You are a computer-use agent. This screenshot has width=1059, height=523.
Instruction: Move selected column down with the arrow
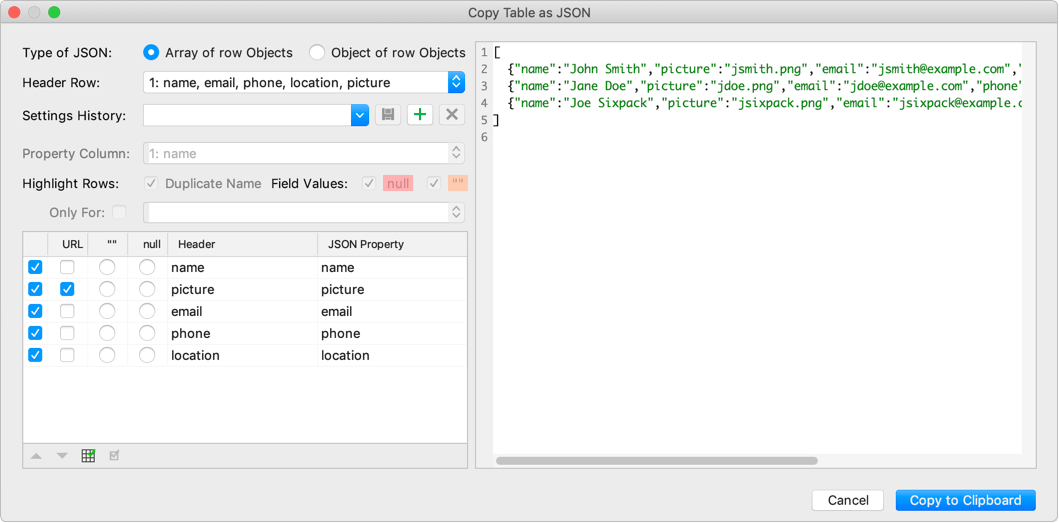pyautogui.click(x=62, y=456)
